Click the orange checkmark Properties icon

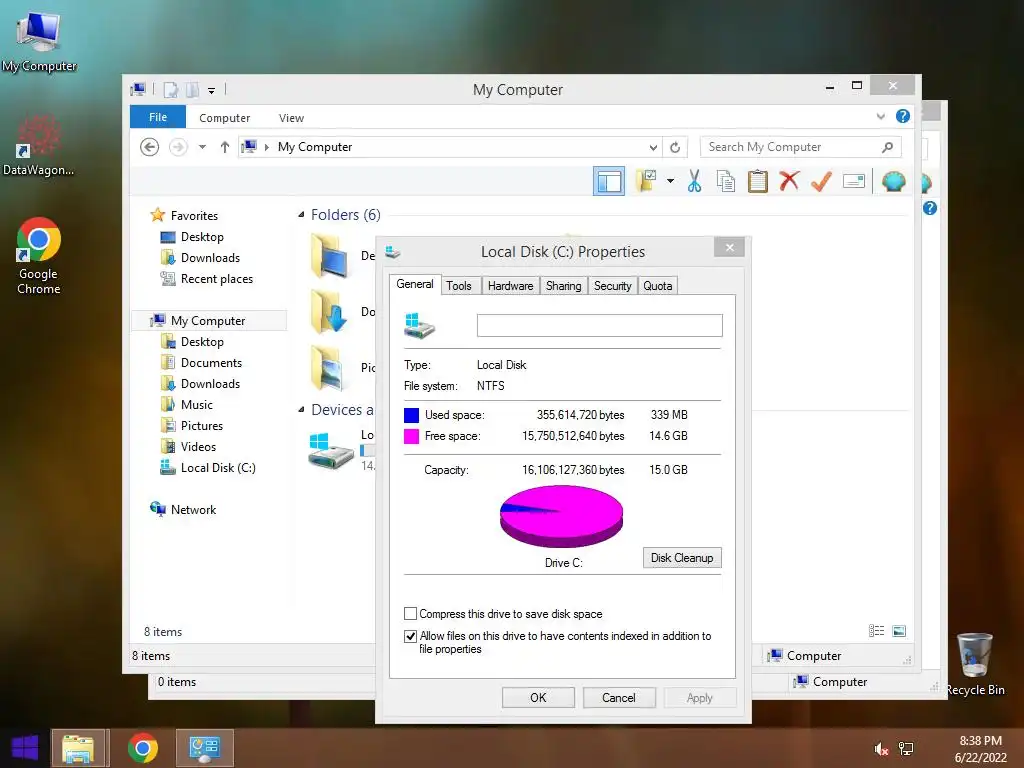pos(821,181)
